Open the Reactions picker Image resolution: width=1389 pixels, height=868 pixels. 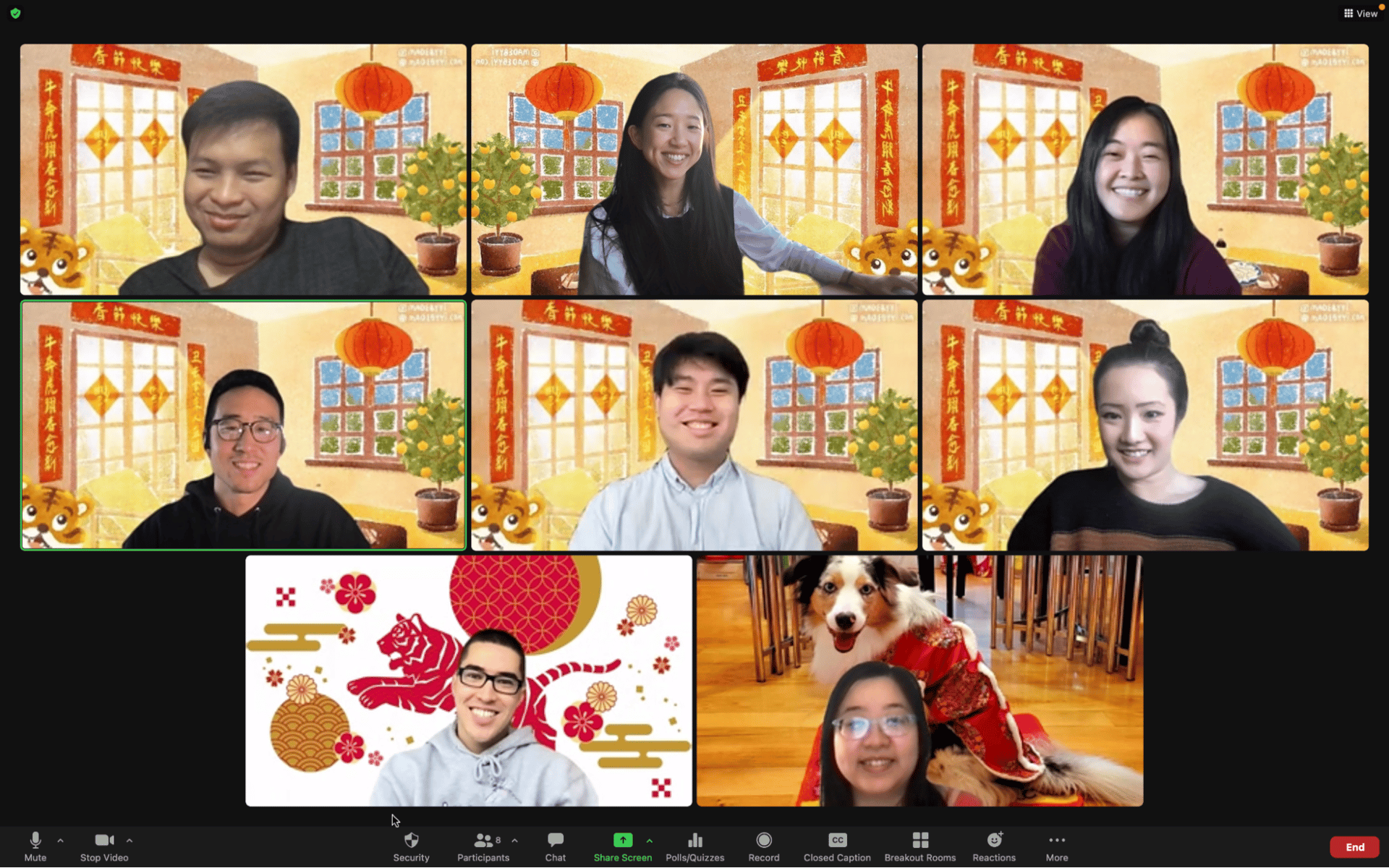(x=994, y=846)
